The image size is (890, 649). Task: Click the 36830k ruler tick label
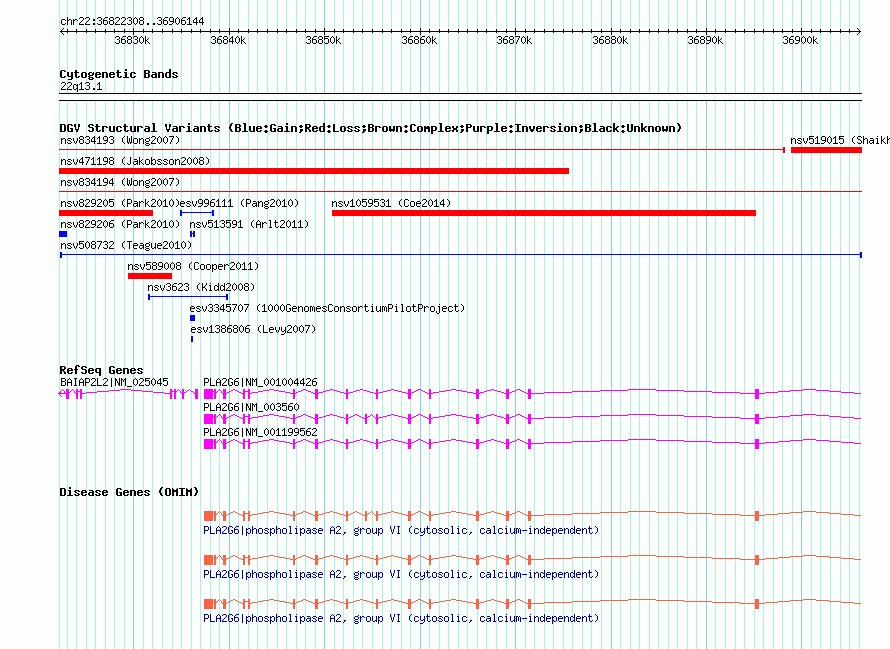click(x=132, y=40)
